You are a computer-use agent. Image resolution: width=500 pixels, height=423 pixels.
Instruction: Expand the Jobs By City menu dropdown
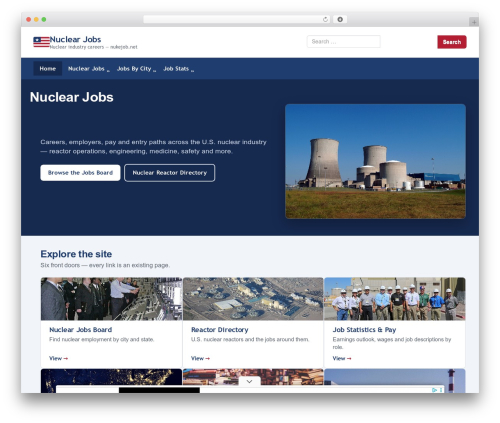154,70
